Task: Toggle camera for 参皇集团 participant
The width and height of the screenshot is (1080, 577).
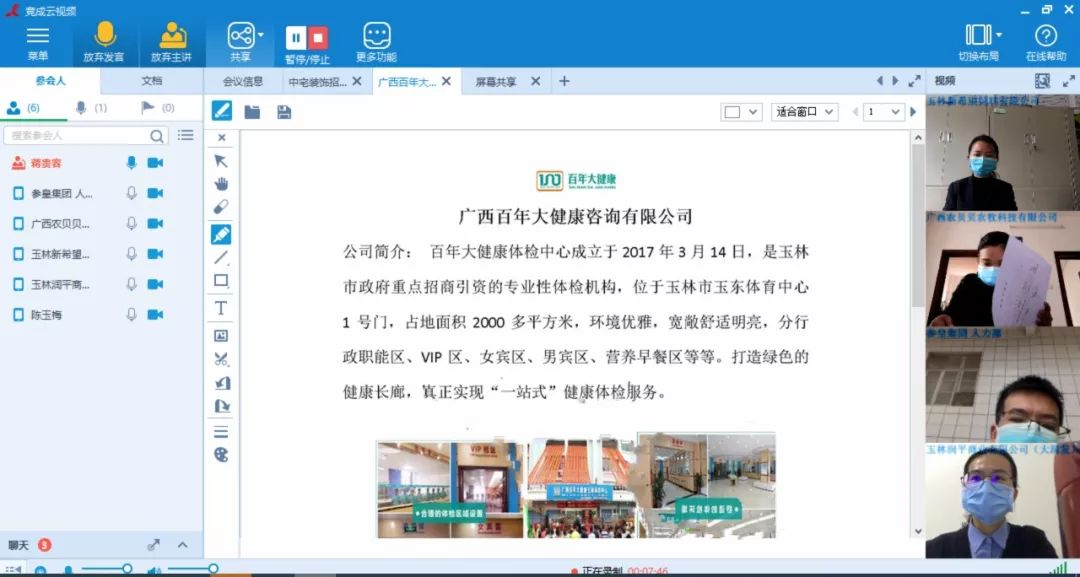Action: [155, 193]
